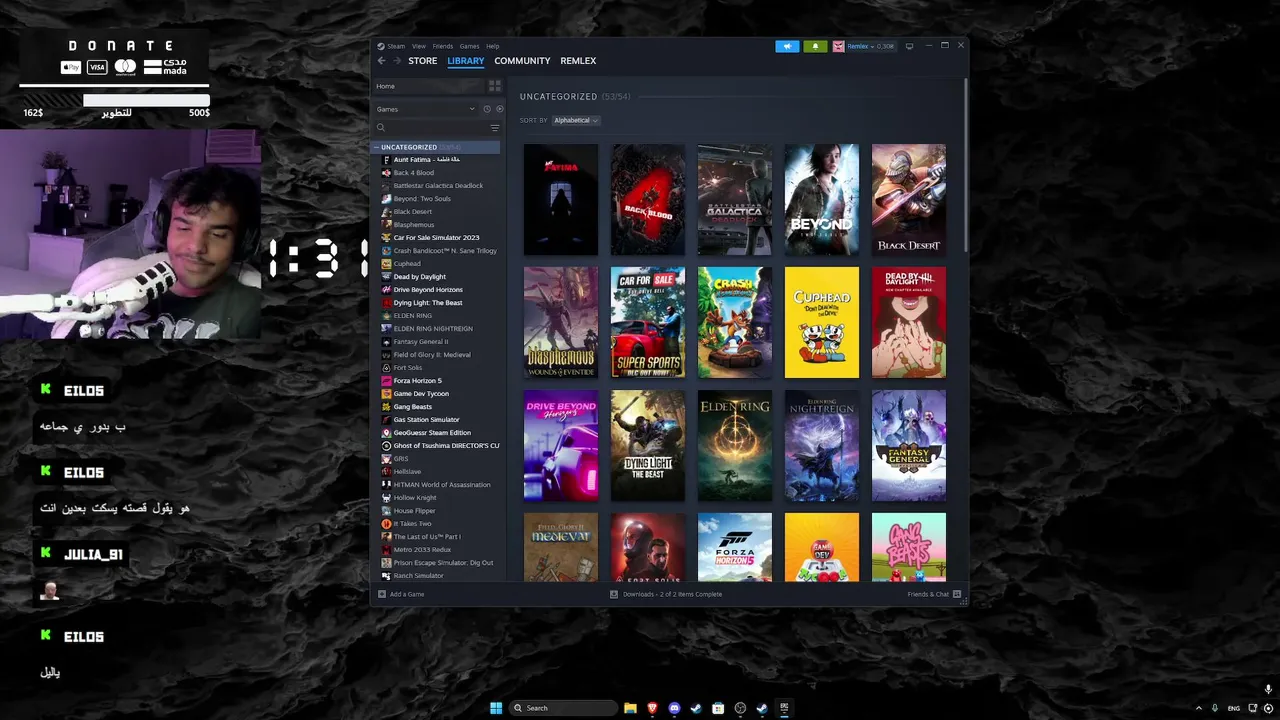This screenshot has height=720, width=1280.
Task: Open the blue announcements megaphone button
Action: click(787, 46)
